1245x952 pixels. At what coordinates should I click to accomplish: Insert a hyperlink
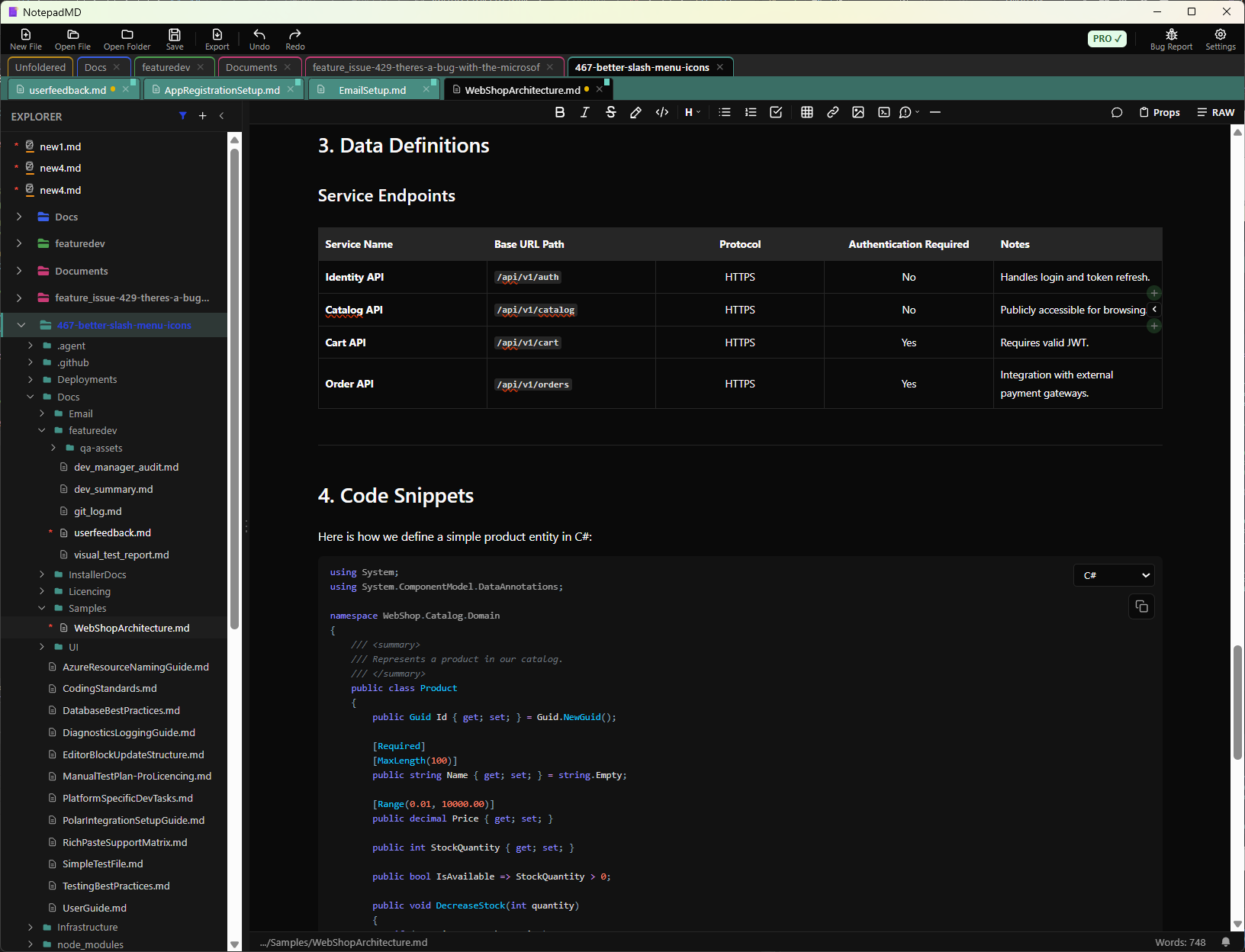pyautogui.click(x=833, y=112)
